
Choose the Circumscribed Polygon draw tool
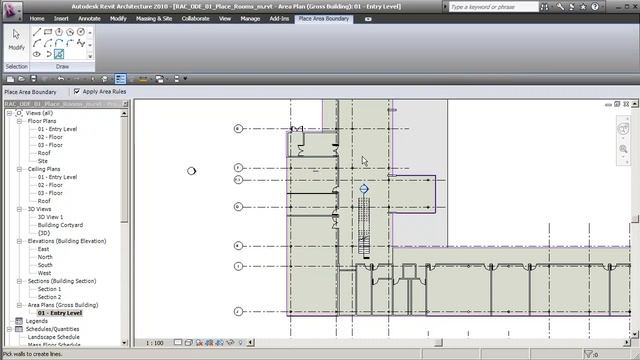70,31
